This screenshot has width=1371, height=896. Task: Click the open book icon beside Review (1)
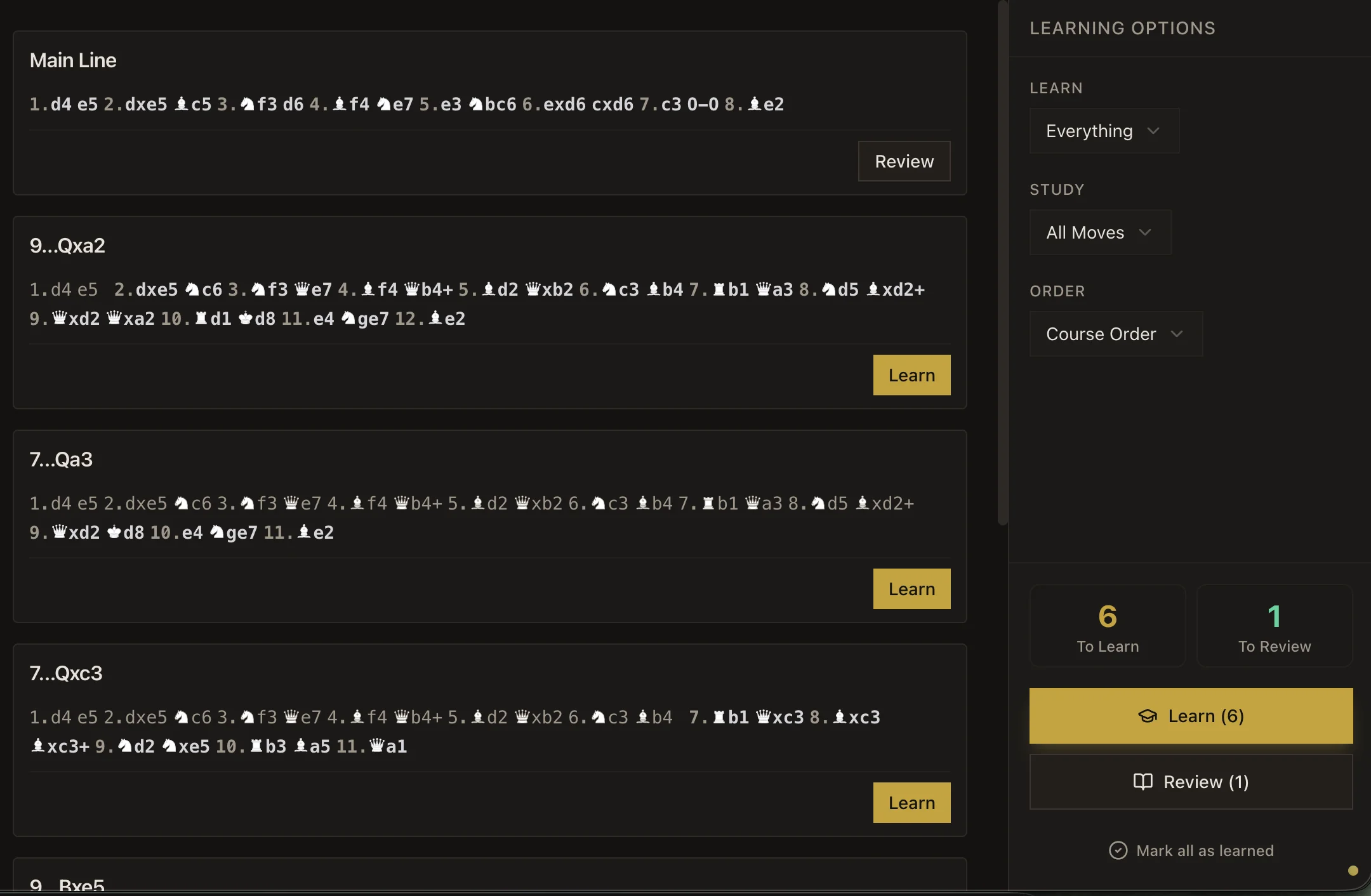[x=1142, y=782]
